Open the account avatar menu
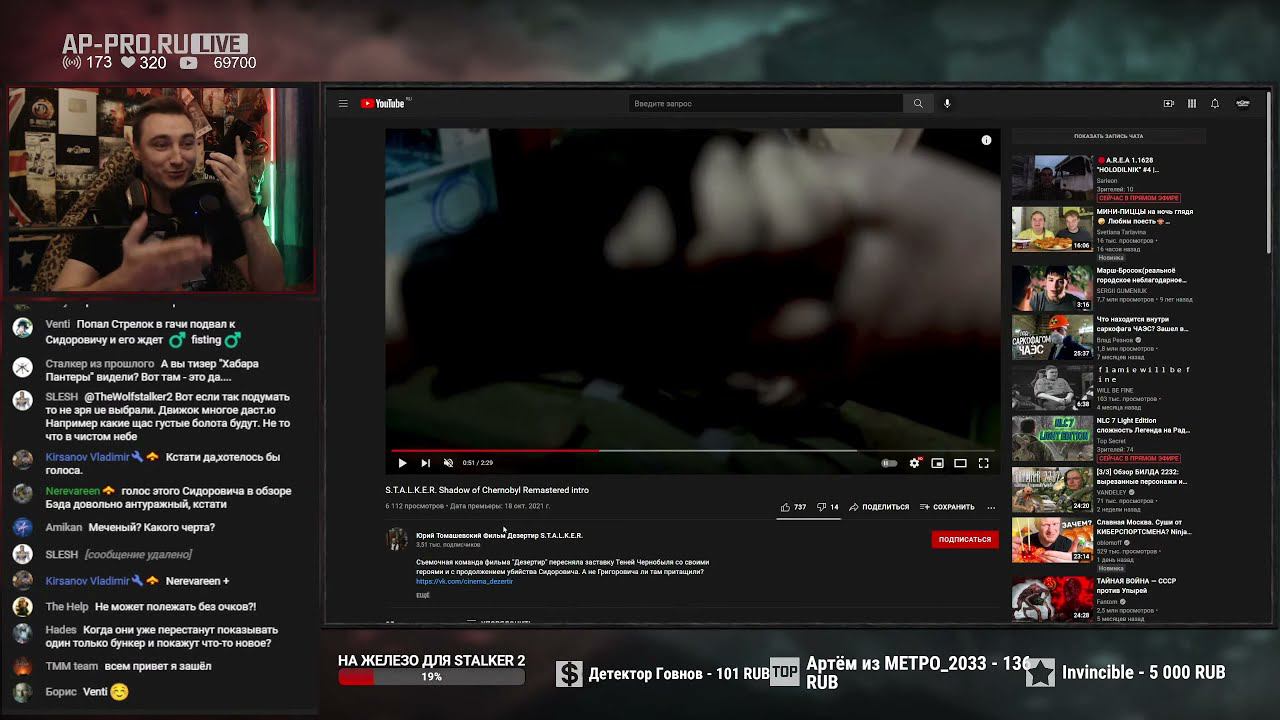Image resolution: width=1280 pixels, height=720 pixels. pyautogui.click(x=1243, y=104)
